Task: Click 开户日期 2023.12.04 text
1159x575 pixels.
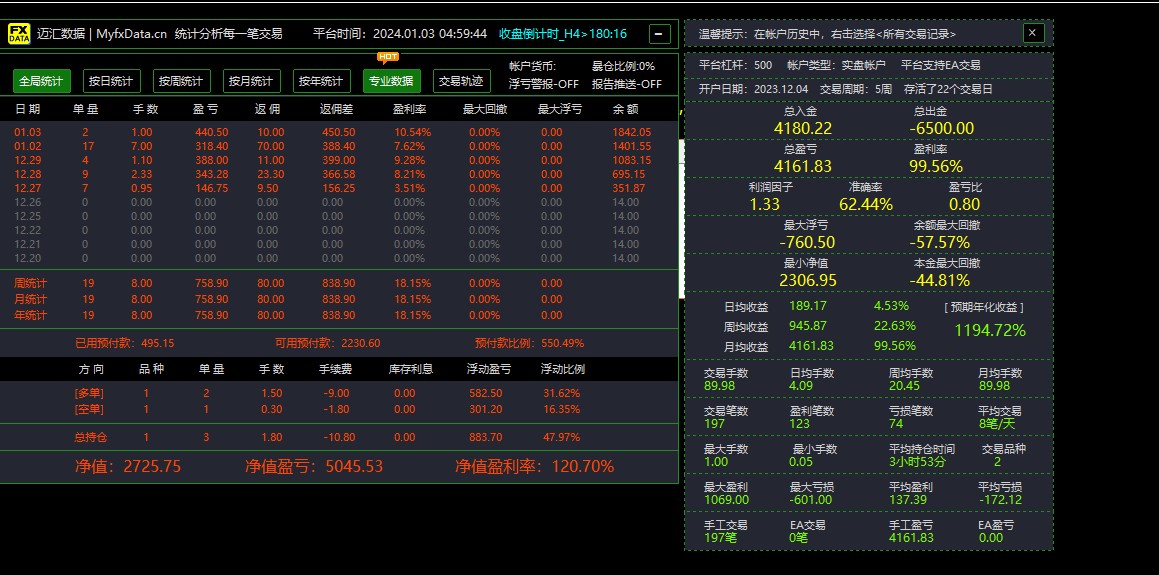Action: [753, 89]
